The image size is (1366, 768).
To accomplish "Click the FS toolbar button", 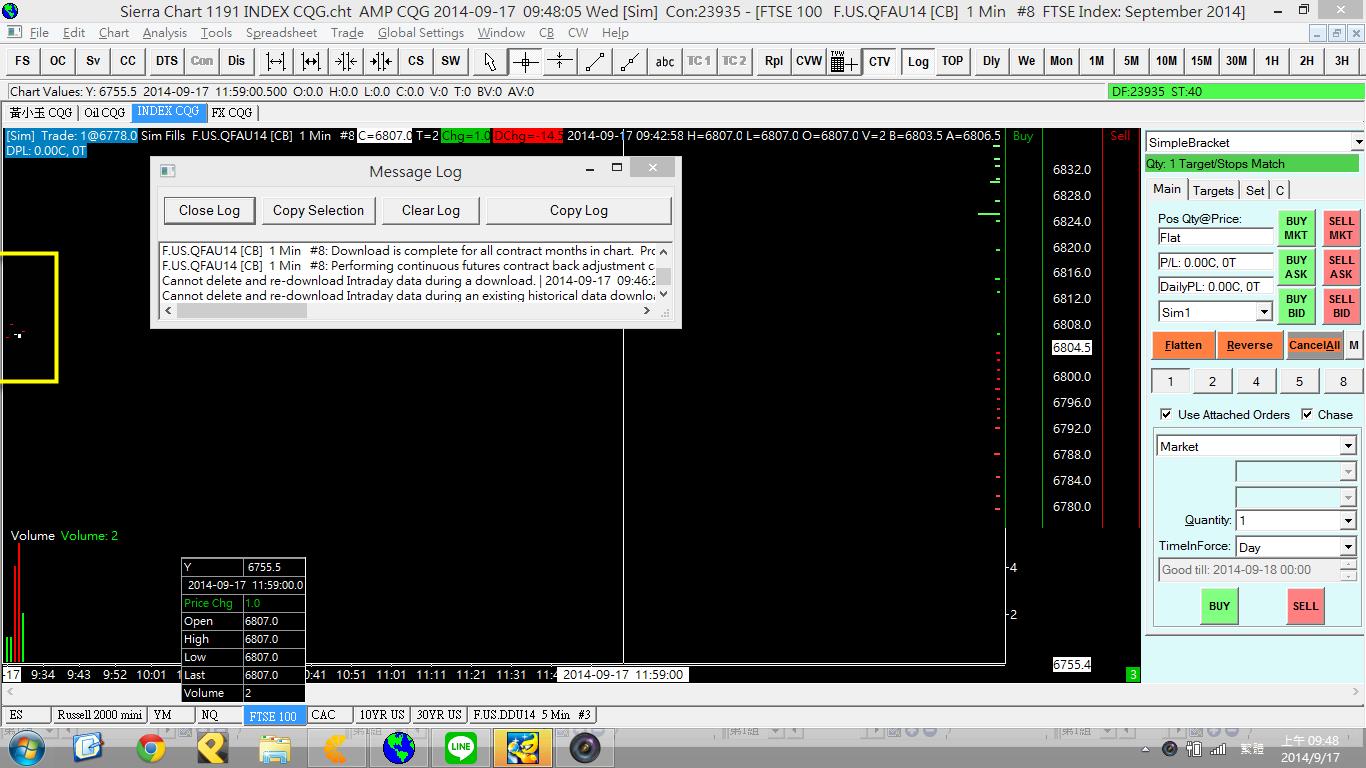I will 22,61.
